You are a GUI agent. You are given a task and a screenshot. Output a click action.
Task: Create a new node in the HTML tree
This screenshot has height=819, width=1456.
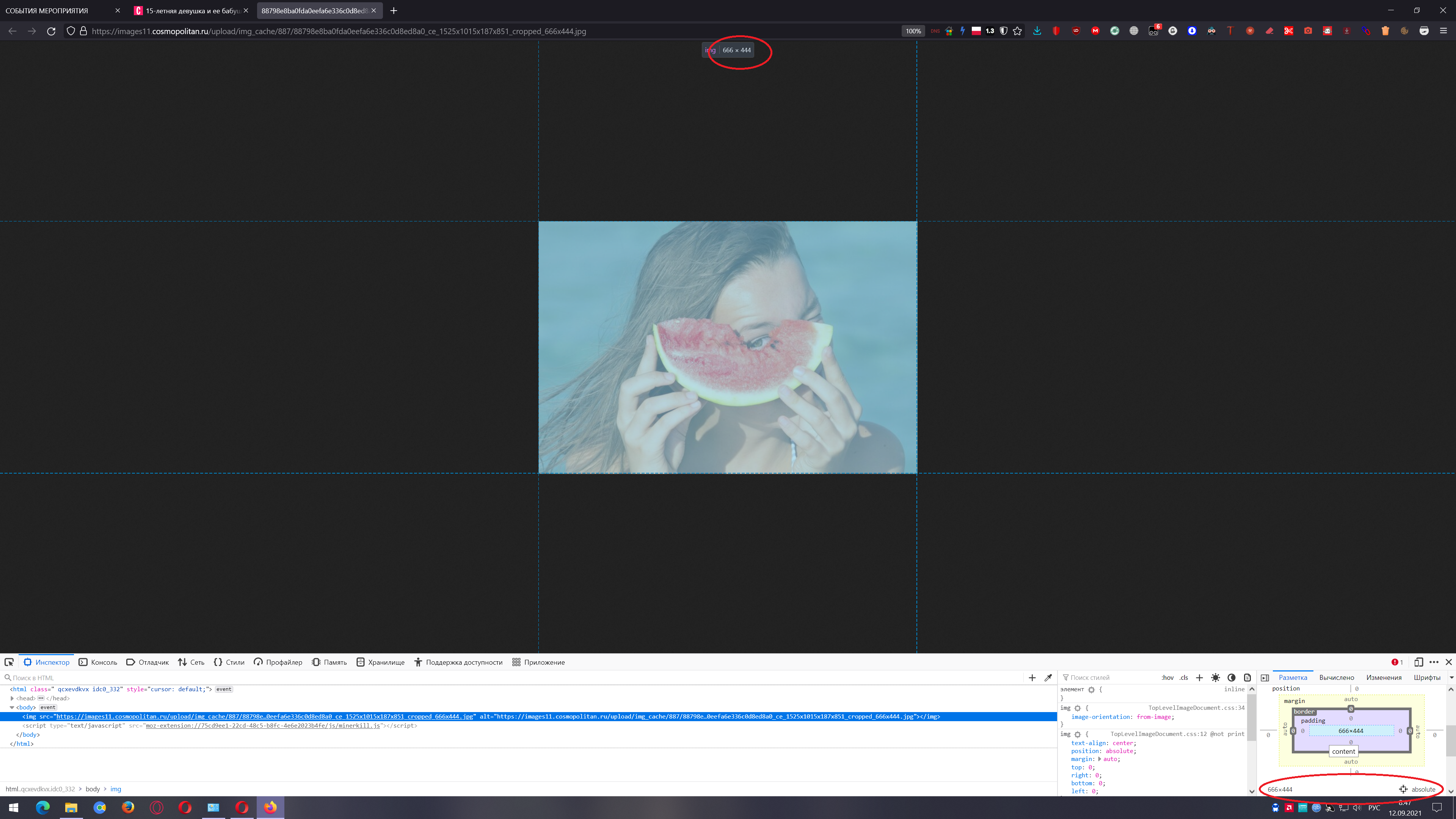coord(1032,678)
